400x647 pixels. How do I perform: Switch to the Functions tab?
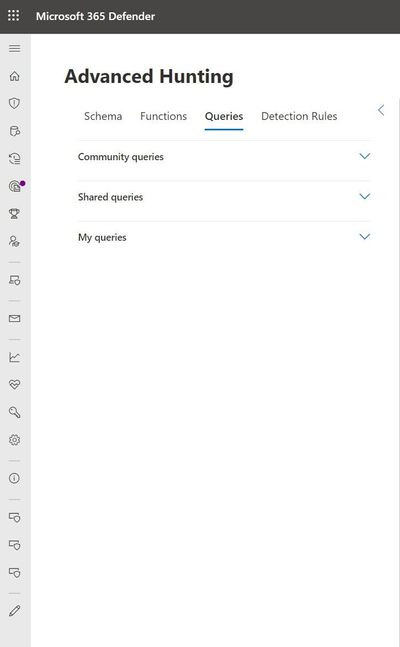(163, 116)
